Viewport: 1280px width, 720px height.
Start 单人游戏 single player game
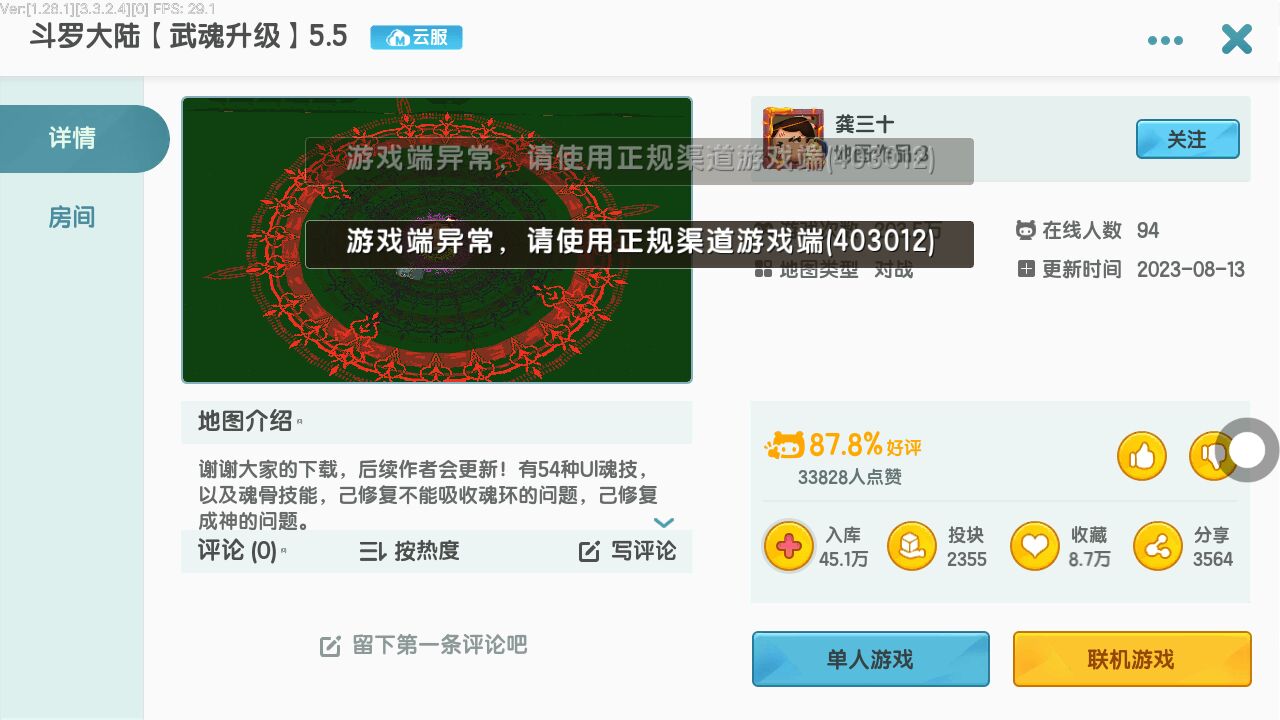pyautogui.click(x=870, y=659)
